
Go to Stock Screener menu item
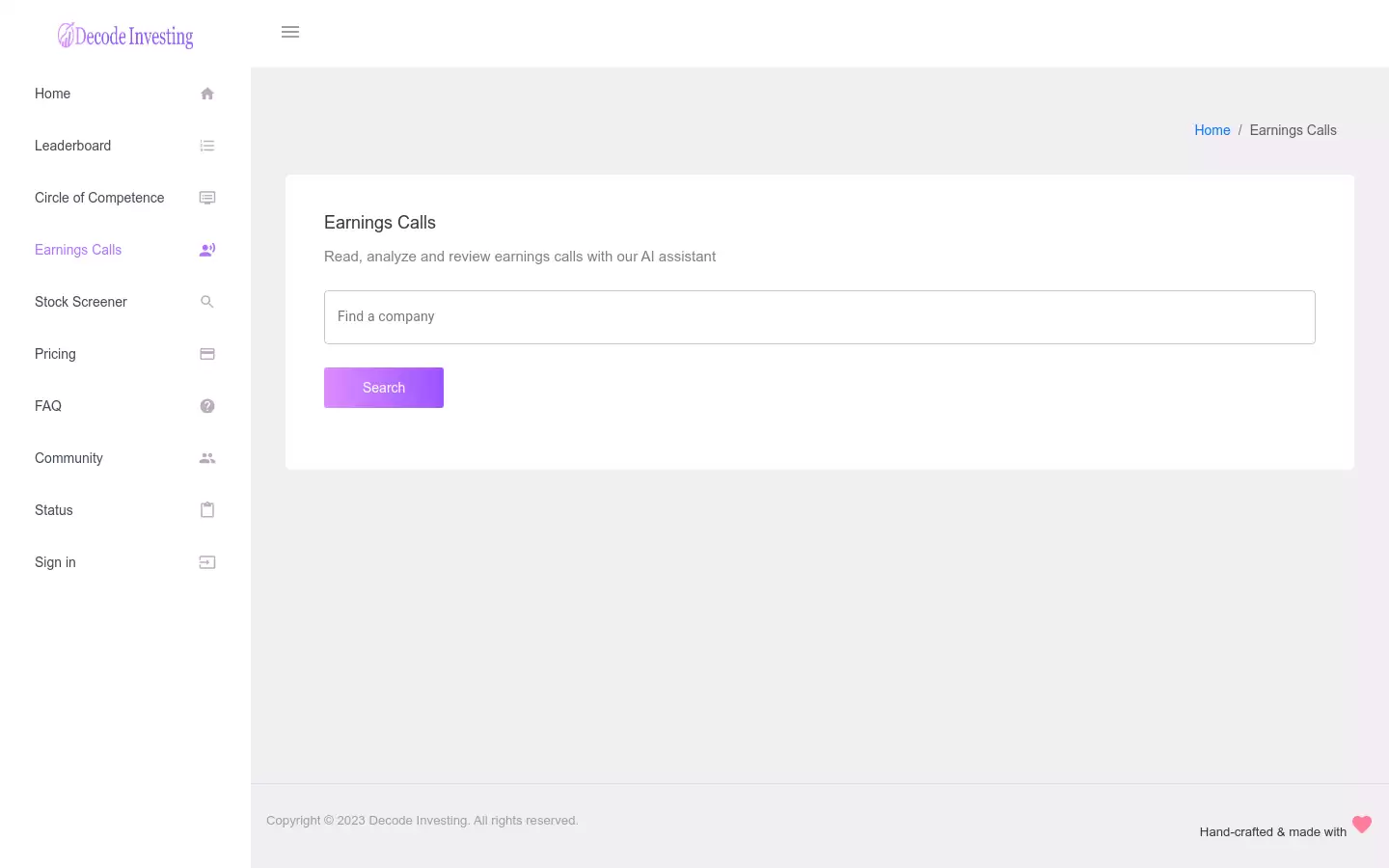125,302
